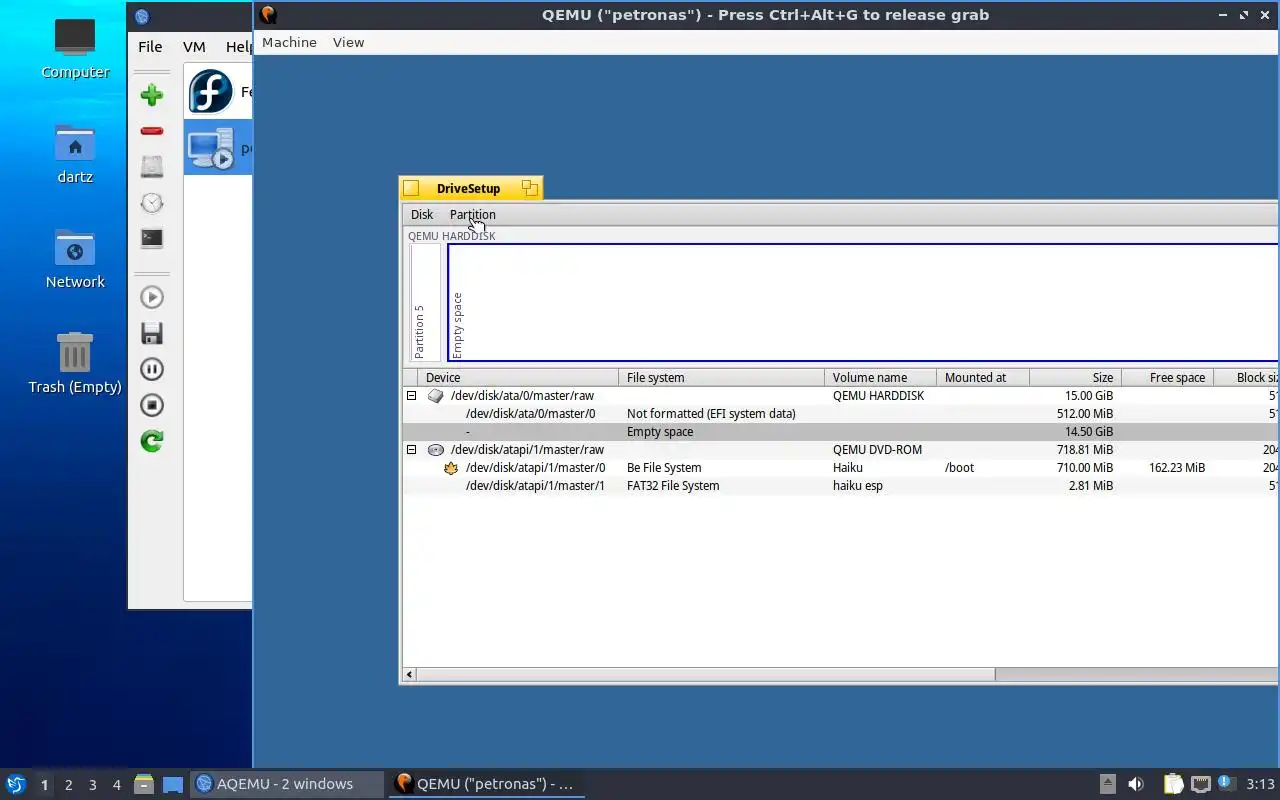The height and width of the screenshot is (800, 1280).
Task: Open the start menu icon in taskbar
Action: click(x=15, y=784)
